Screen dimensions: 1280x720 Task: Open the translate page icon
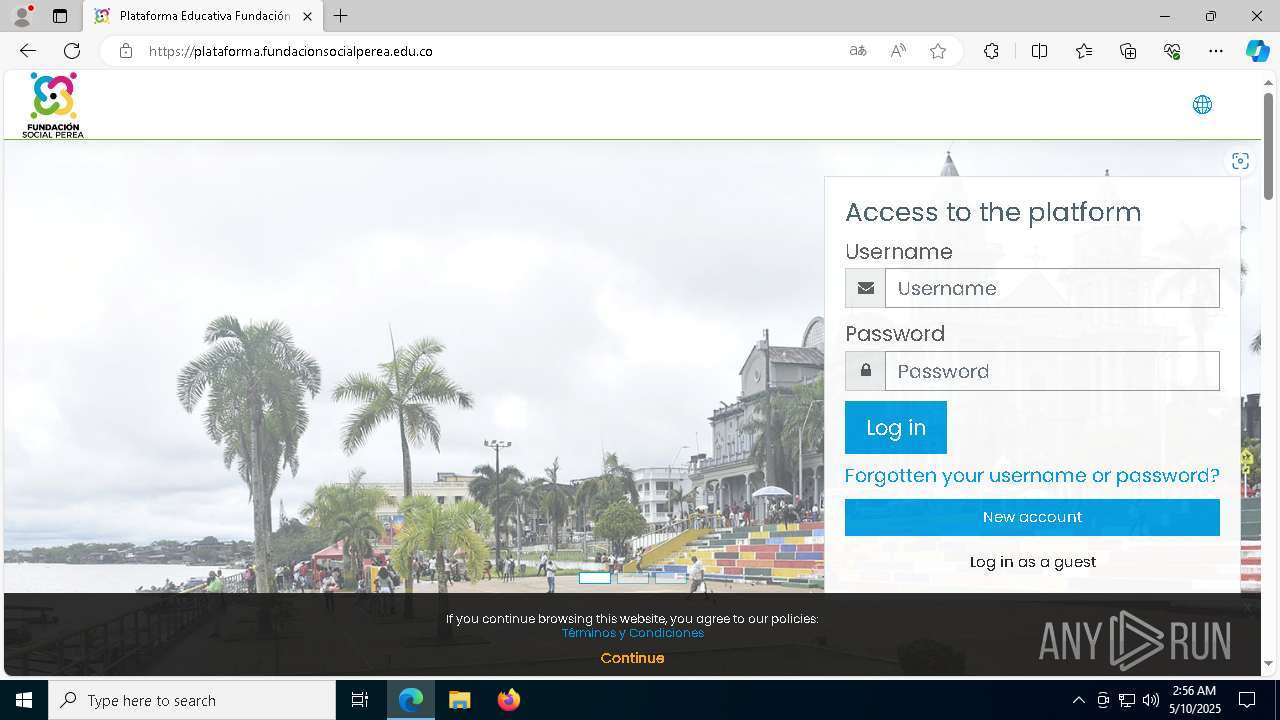(858, 51)
